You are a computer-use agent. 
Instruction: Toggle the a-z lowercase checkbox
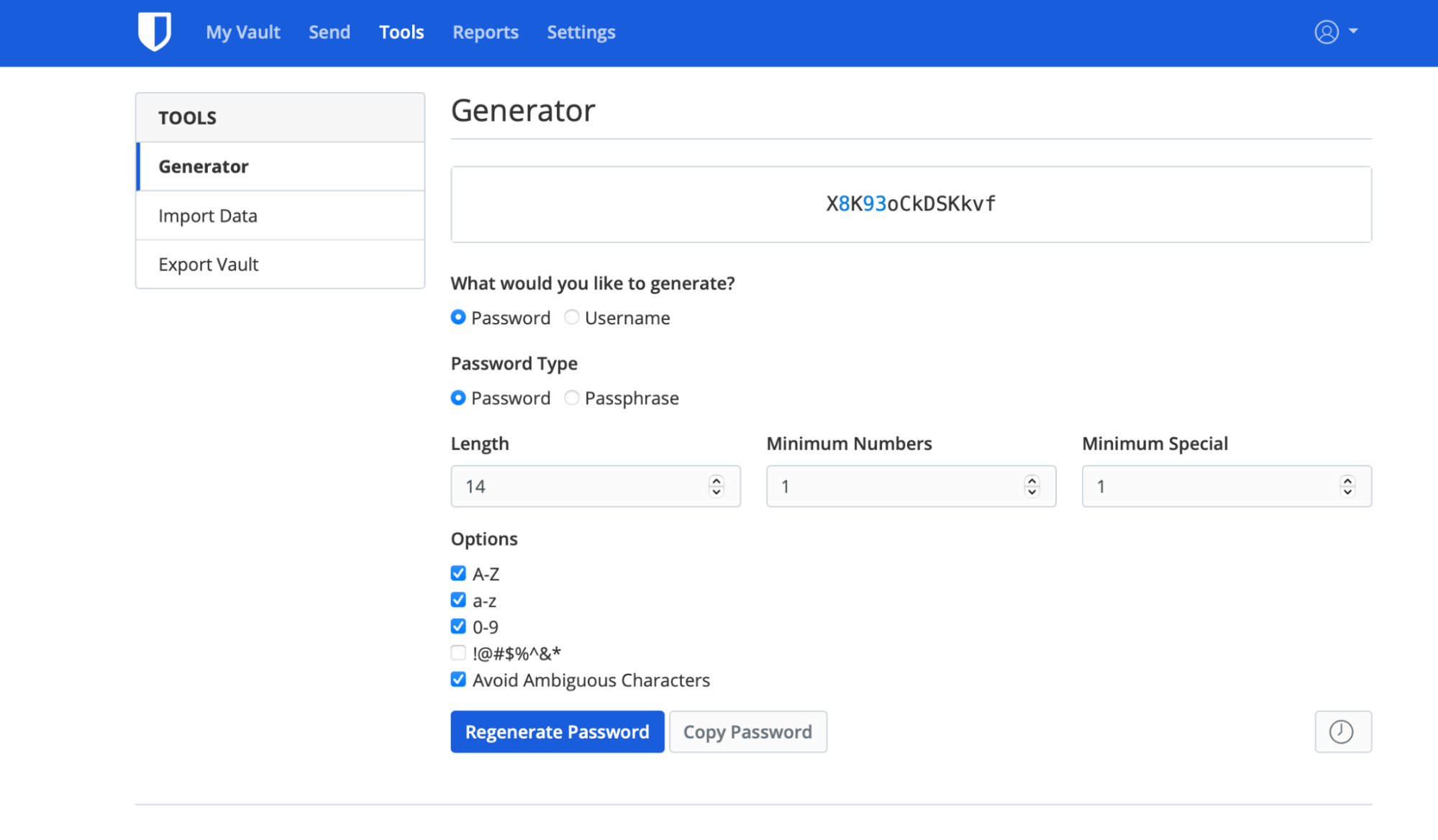coord(458,600)
